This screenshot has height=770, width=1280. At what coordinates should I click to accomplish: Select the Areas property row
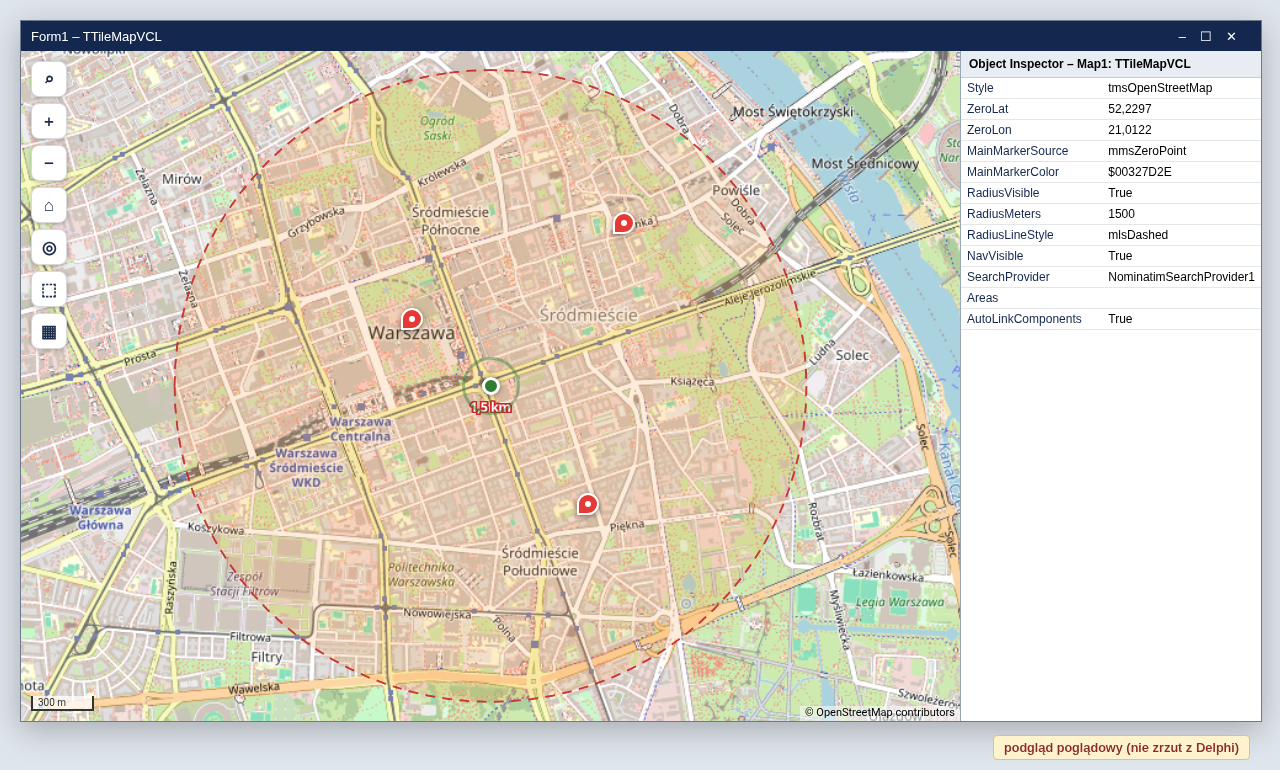(1111, 298)
